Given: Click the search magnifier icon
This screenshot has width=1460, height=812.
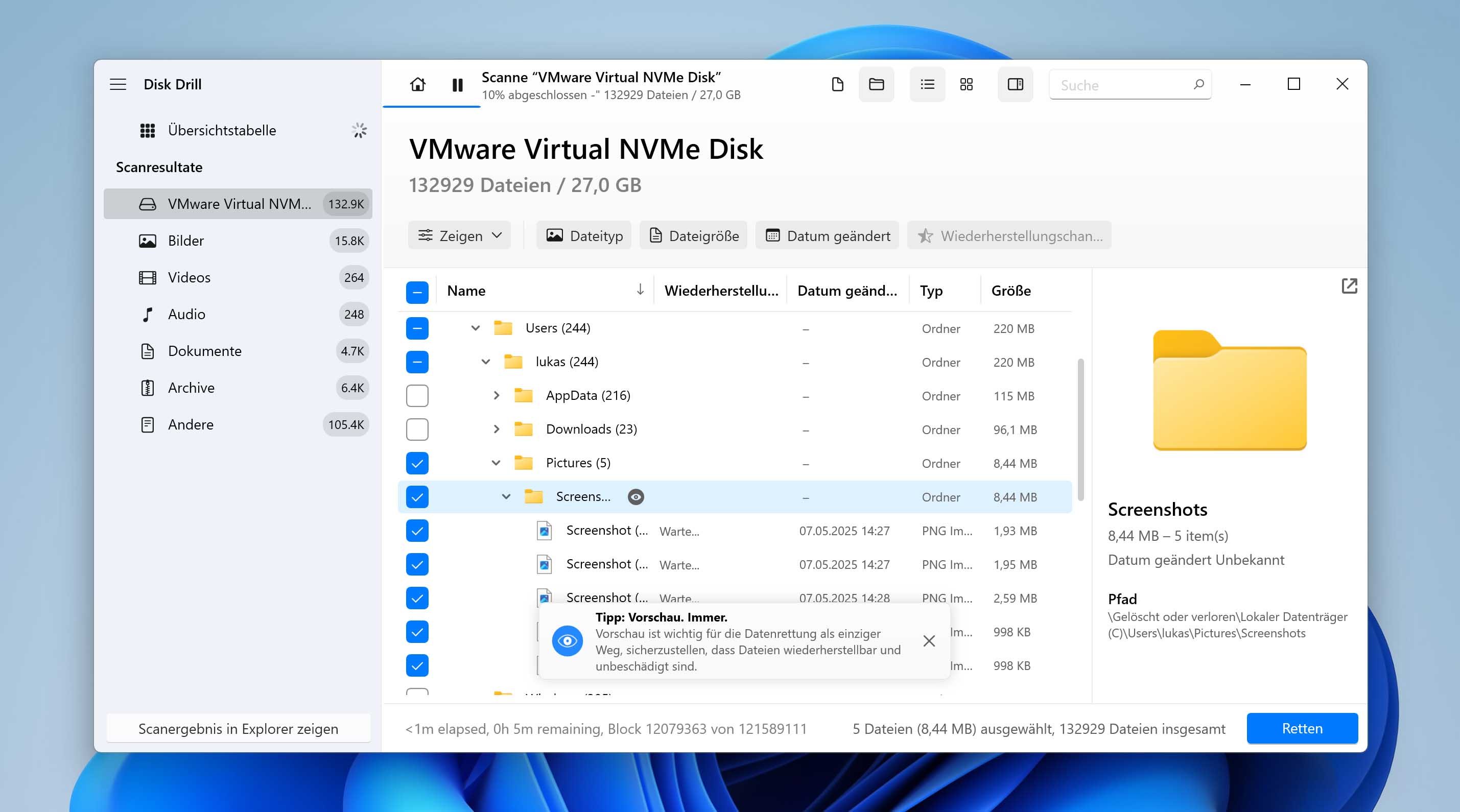Looking at the screenshot, I should point(1198,84).
